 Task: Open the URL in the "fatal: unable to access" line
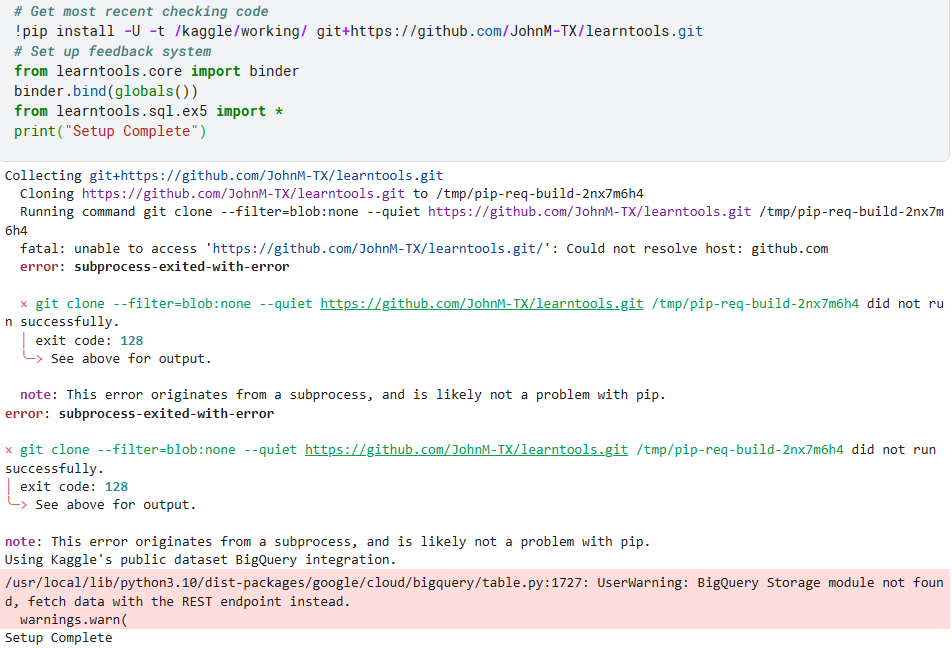378,249
